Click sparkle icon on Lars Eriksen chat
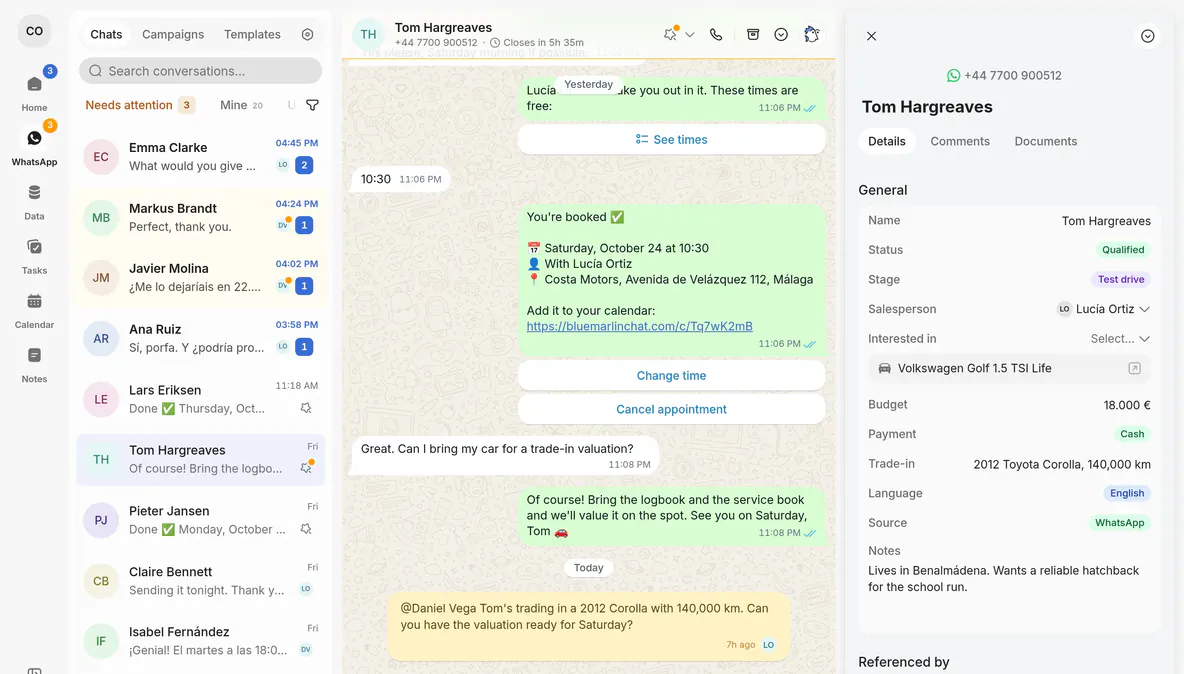This screenshot has width=1184, height=674. 306,408
